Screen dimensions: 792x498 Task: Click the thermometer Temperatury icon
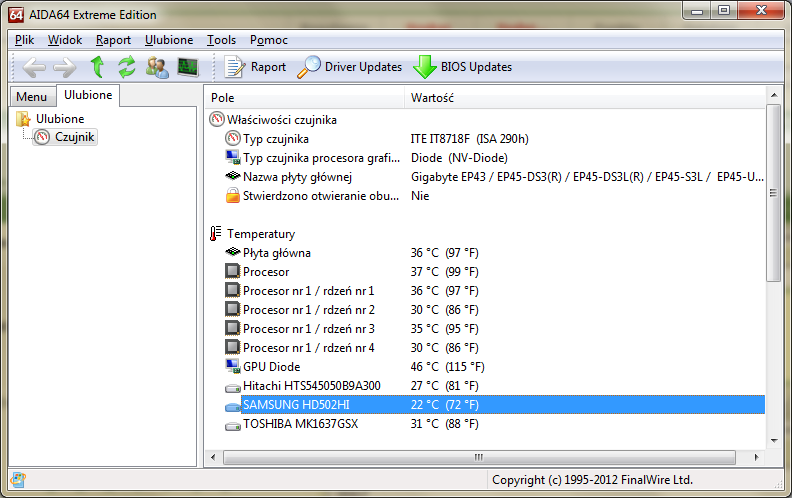(216, 233)
